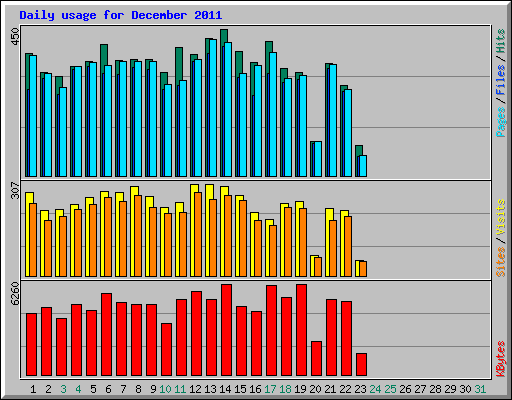The height and width of the screenshot is (400, 512).
Task: Click green day 24 label
Action: [375, 389]
